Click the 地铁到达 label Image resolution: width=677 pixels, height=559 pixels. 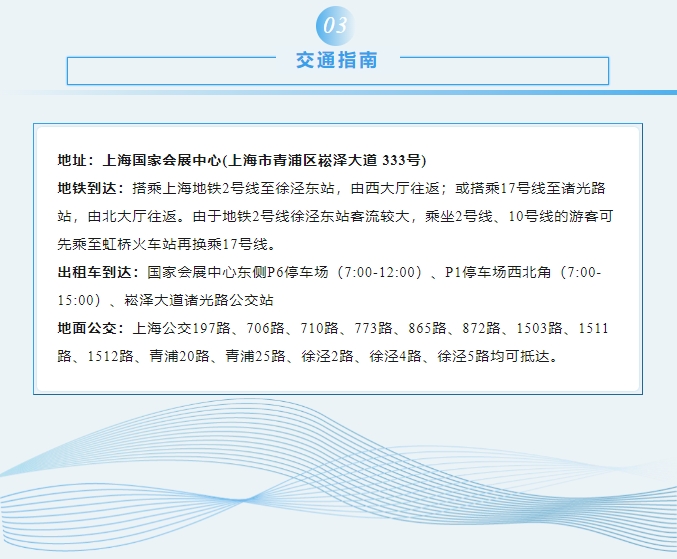point(88,188)
